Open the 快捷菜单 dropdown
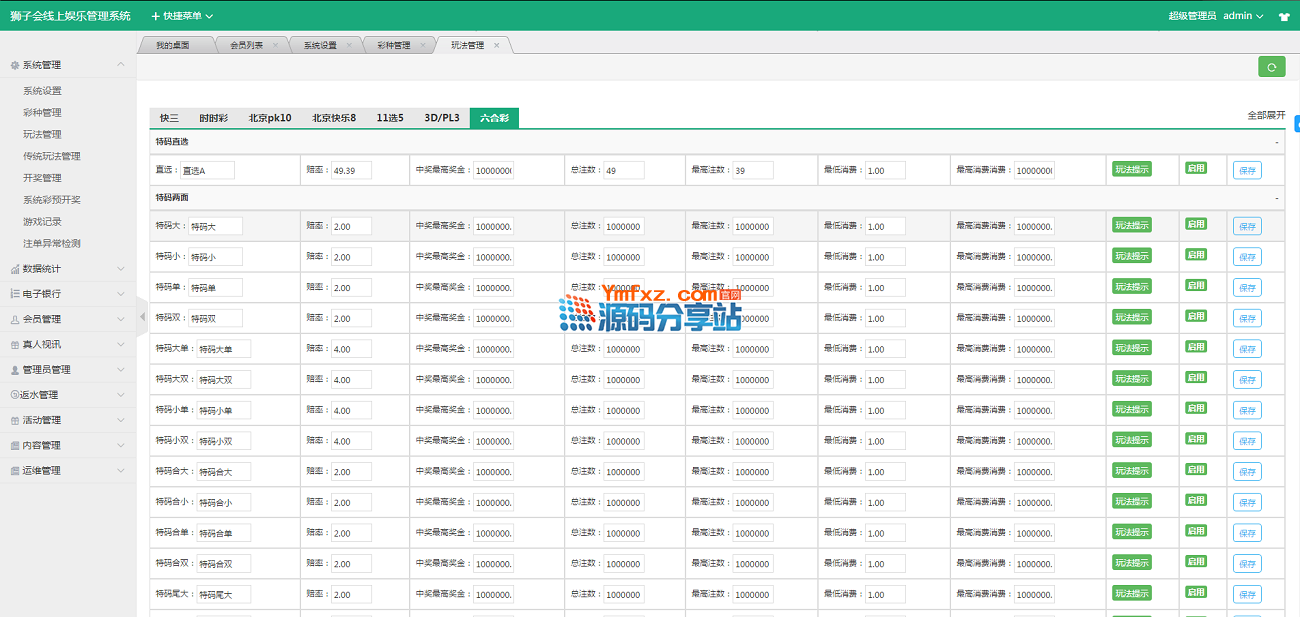The height and width of the screenshot is (617, 1300). (182, 16)
